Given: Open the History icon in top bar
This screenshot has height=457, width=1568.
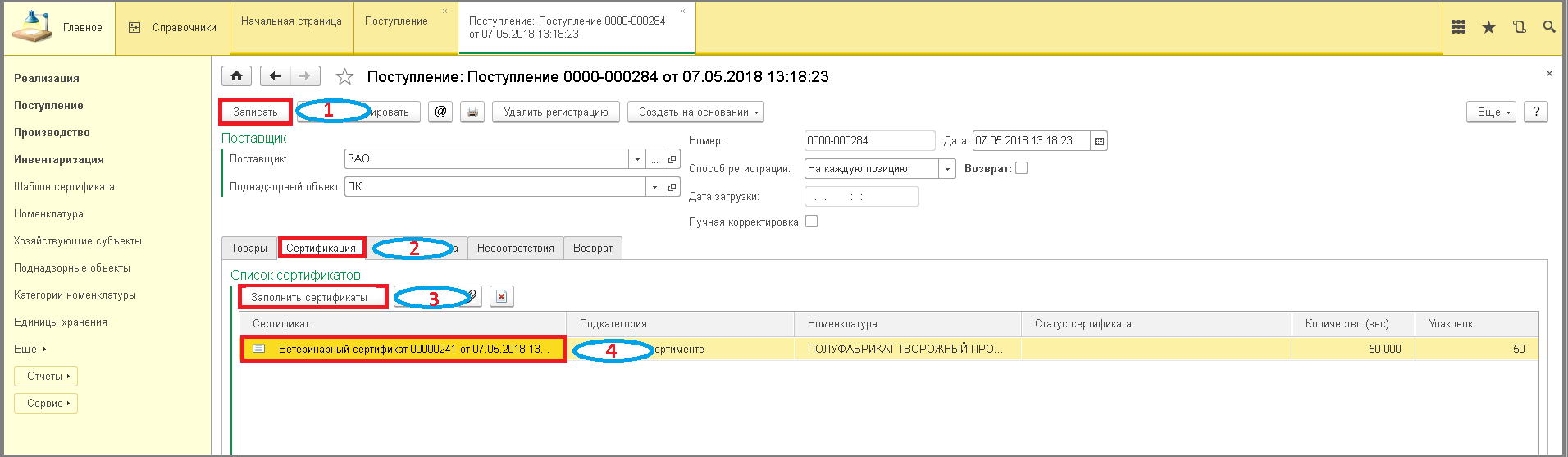Looking at the screenshot, I should [x=1519, y=27].
